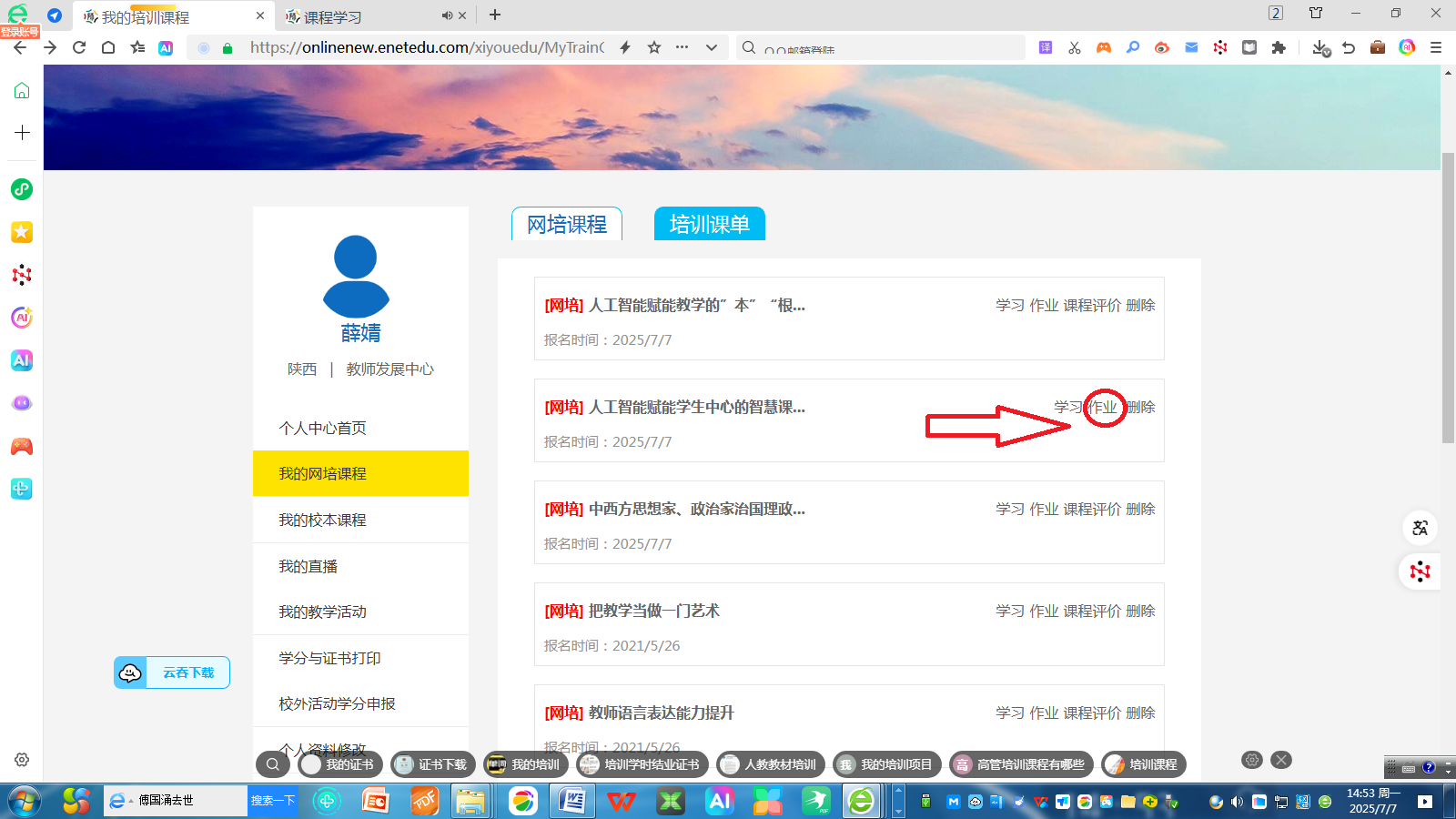Open the browser downloads icon

(x=1320, y=47)
